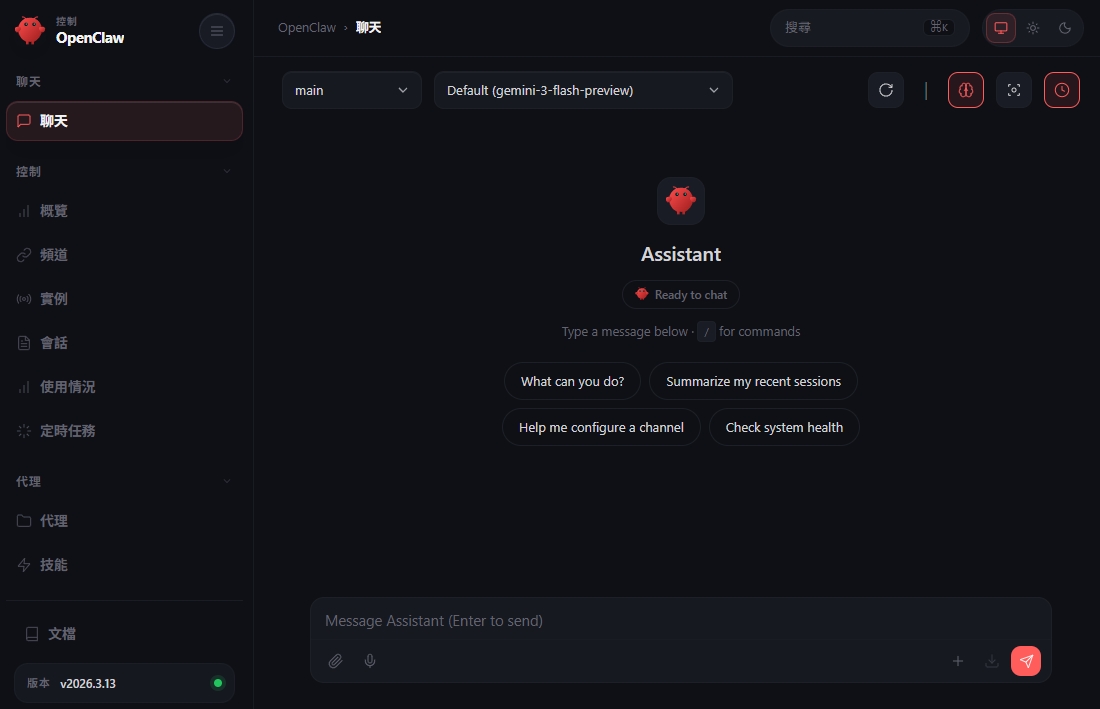The height and width of the screenshot is (709, 1100).
Task: Switch to light theme sun icon
Action: click(1033, 28)
